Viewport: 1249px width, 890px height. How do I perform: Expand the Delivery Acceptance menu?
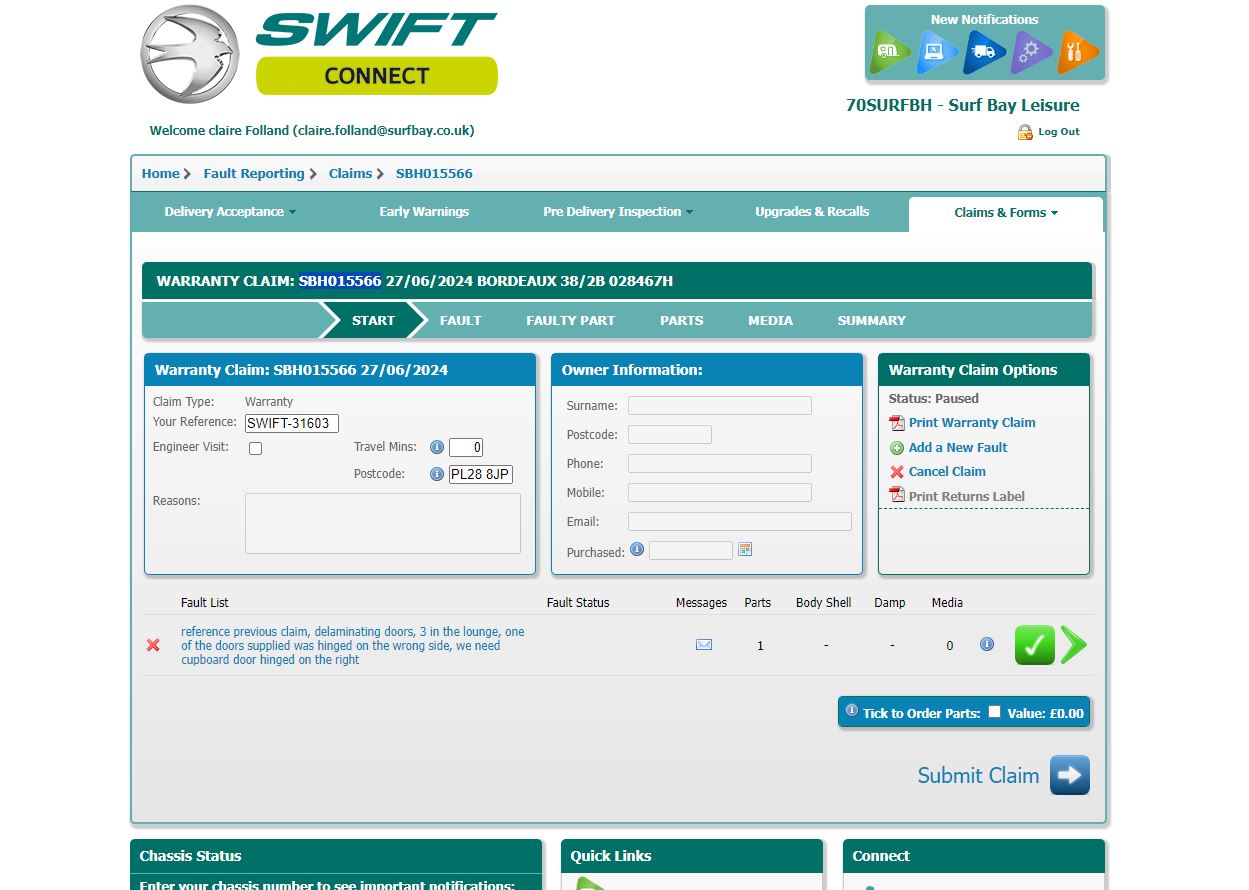coord(230,212)
